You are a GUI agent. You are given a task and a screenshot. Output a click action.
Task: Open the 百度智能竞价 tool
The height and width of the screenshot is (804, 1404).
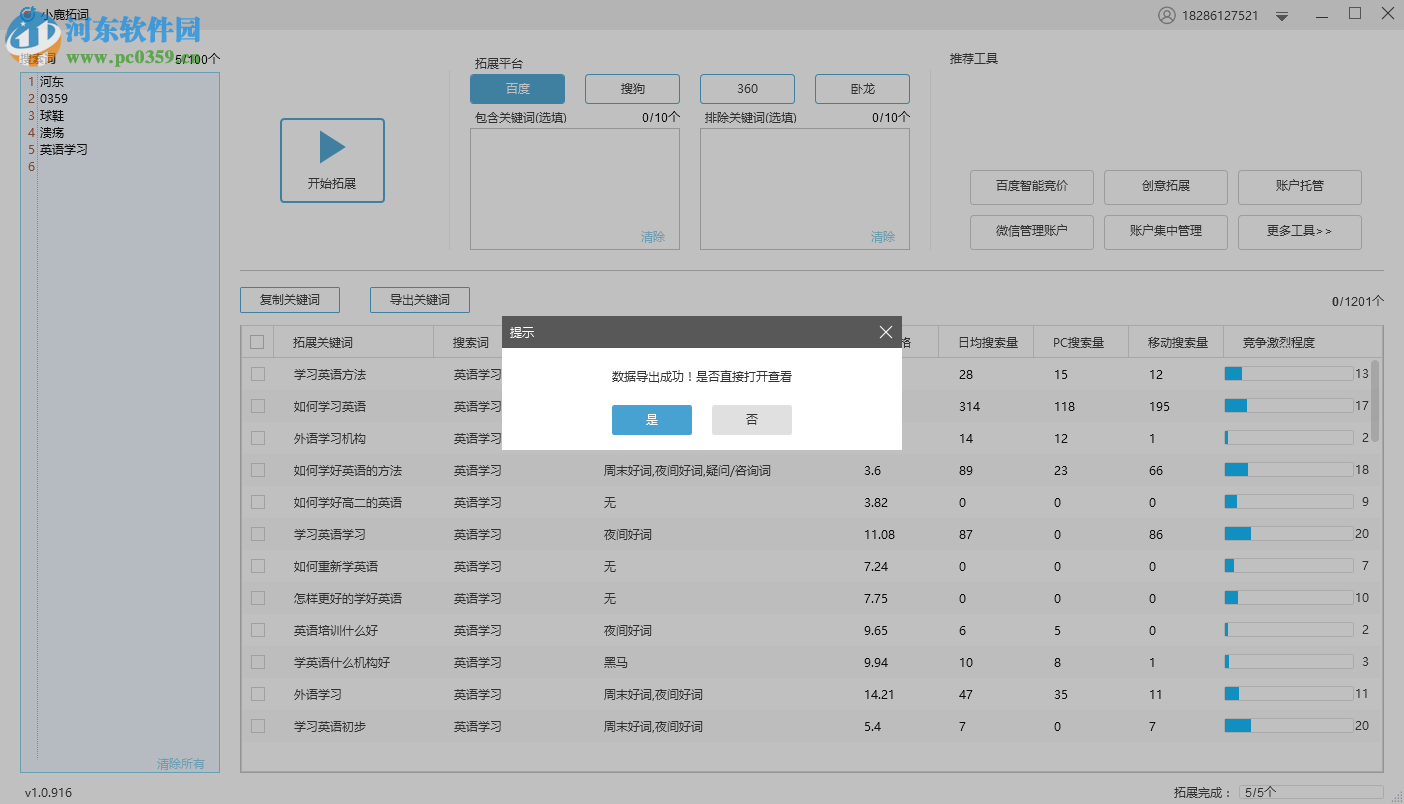(1031, 187)
